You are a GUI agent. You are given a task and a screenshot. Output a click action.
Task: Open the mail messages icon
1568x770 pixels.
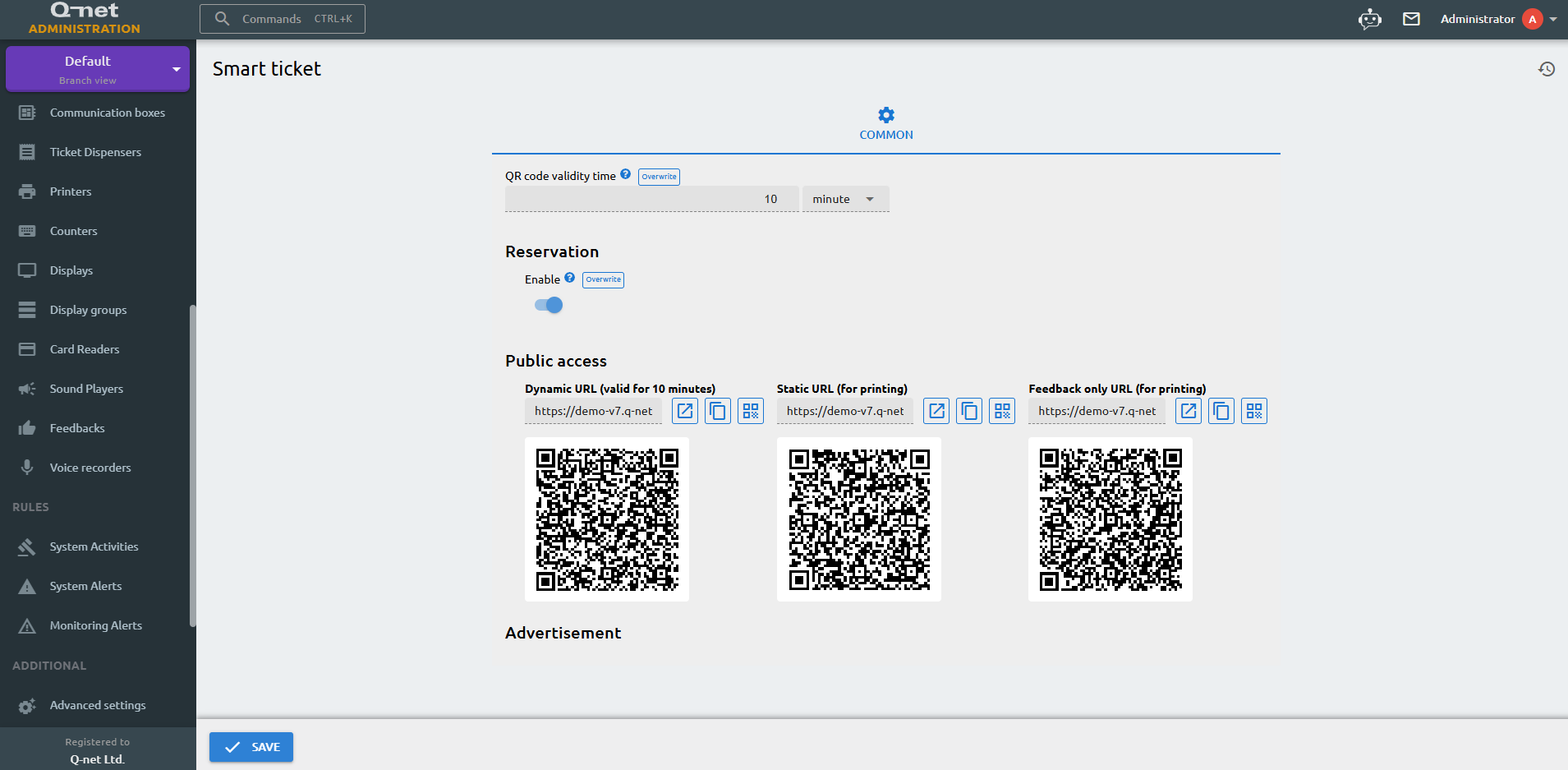point(1411,19)
